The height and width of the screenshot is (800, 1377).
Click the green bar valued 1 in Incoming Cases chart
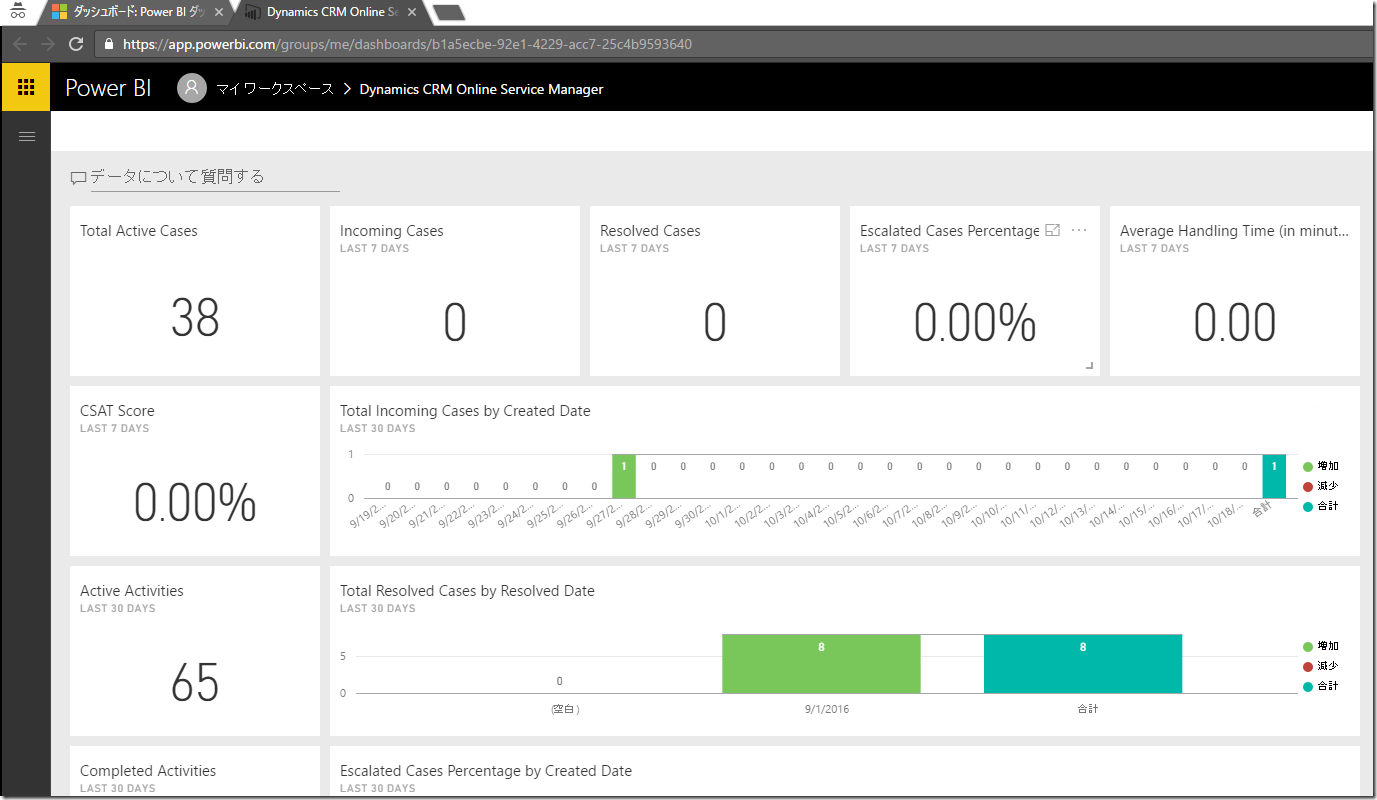pyautogui.click(x=624, y=476)
